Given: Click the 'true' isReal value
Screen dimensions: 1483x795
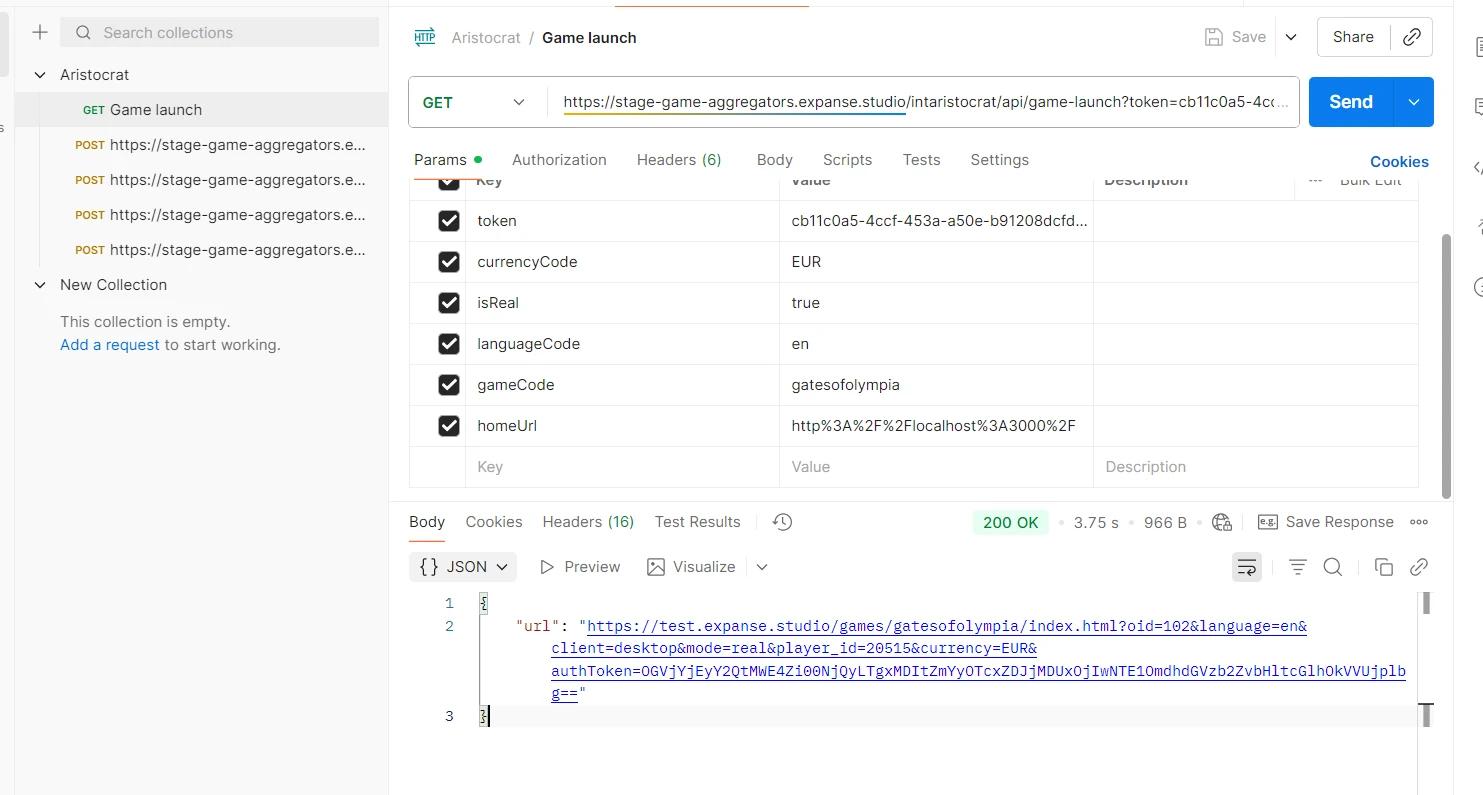Looking at the screenshot, I should [x=805, y=303].
